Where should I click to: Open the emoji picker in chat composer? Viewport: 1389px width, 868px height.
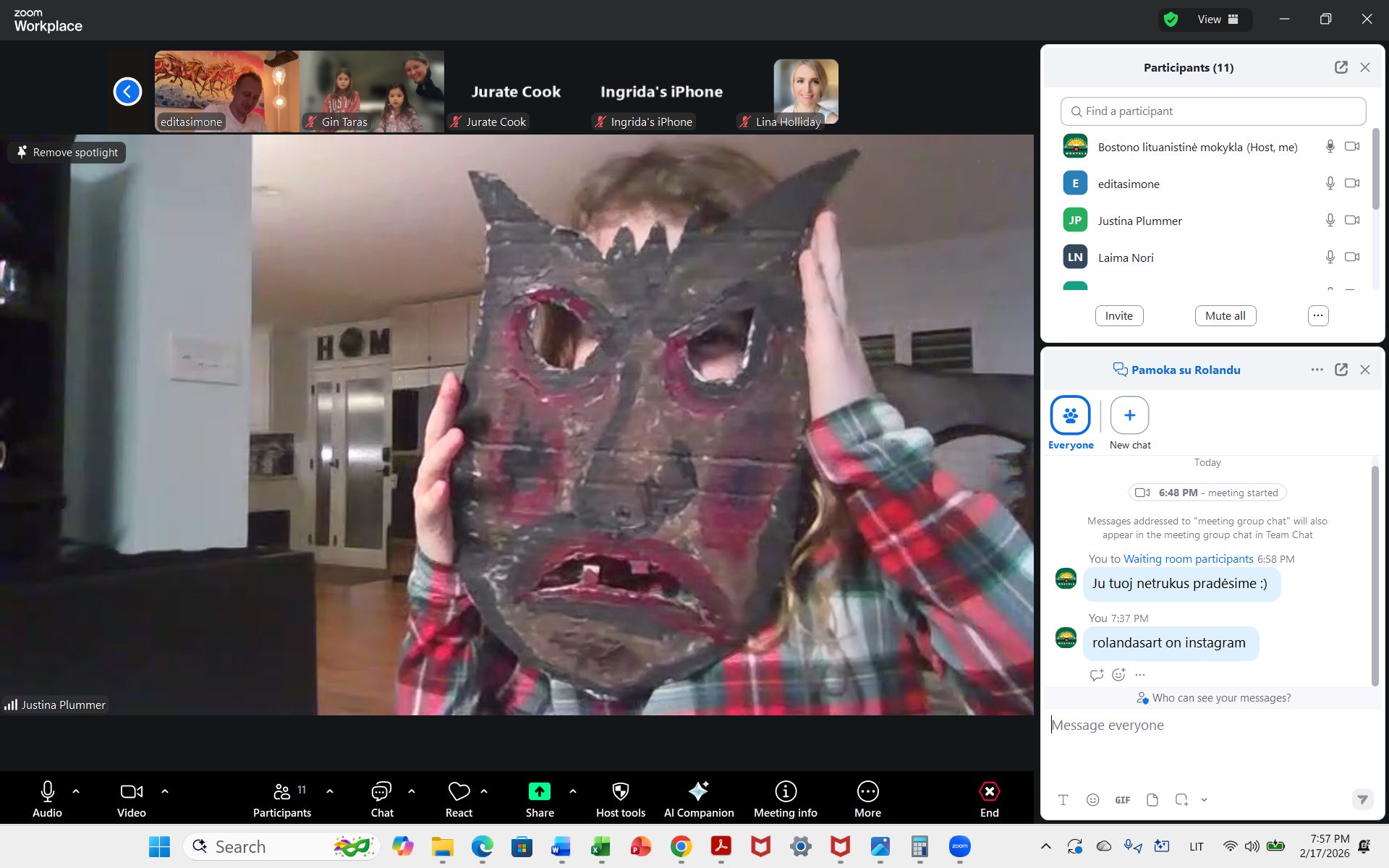(1092, 800)
